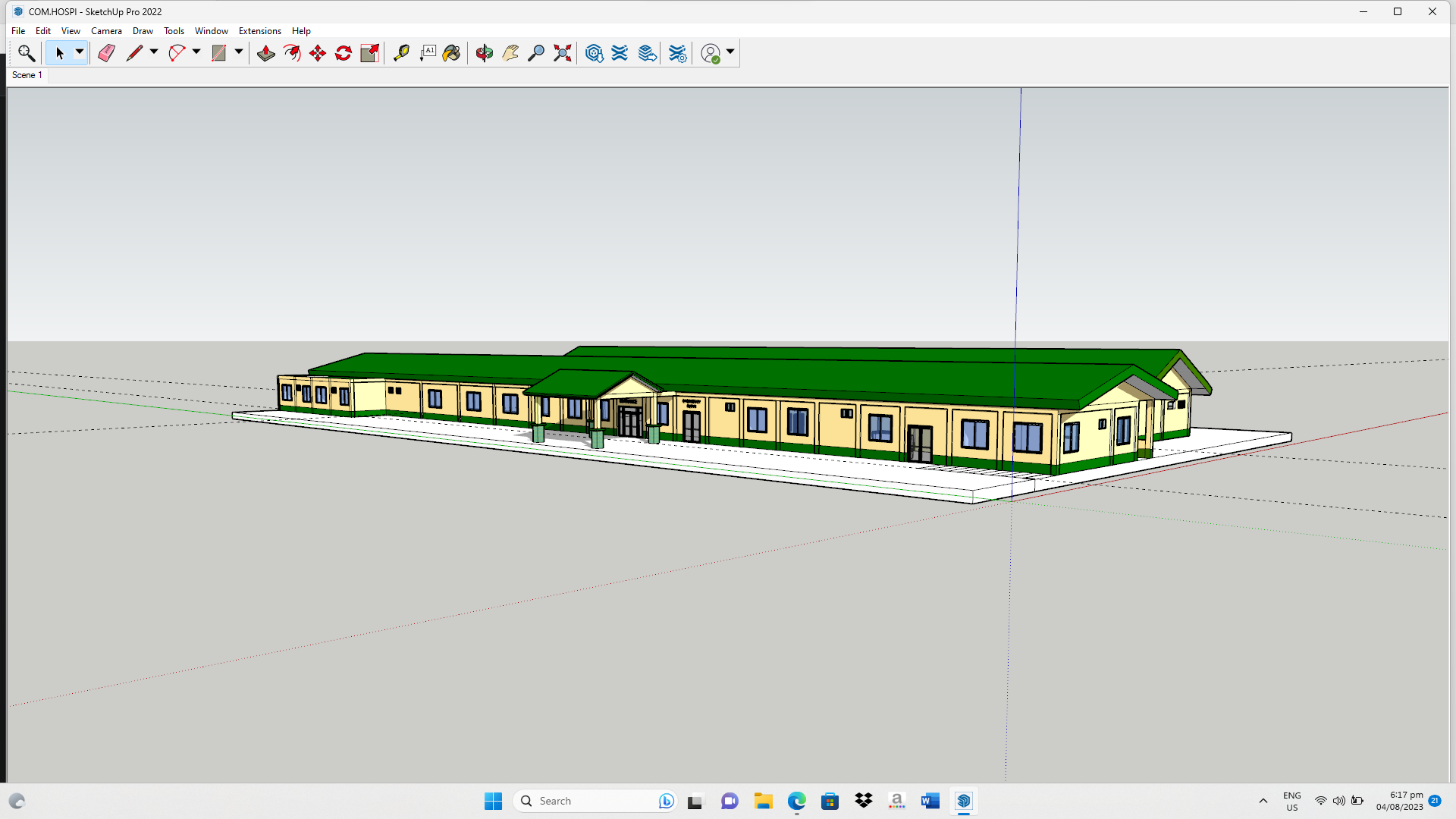The height and width of the screenshot is (819, 1456).
Task: Open 3D Warehouse from the toolbar
Action: point(595,53)
